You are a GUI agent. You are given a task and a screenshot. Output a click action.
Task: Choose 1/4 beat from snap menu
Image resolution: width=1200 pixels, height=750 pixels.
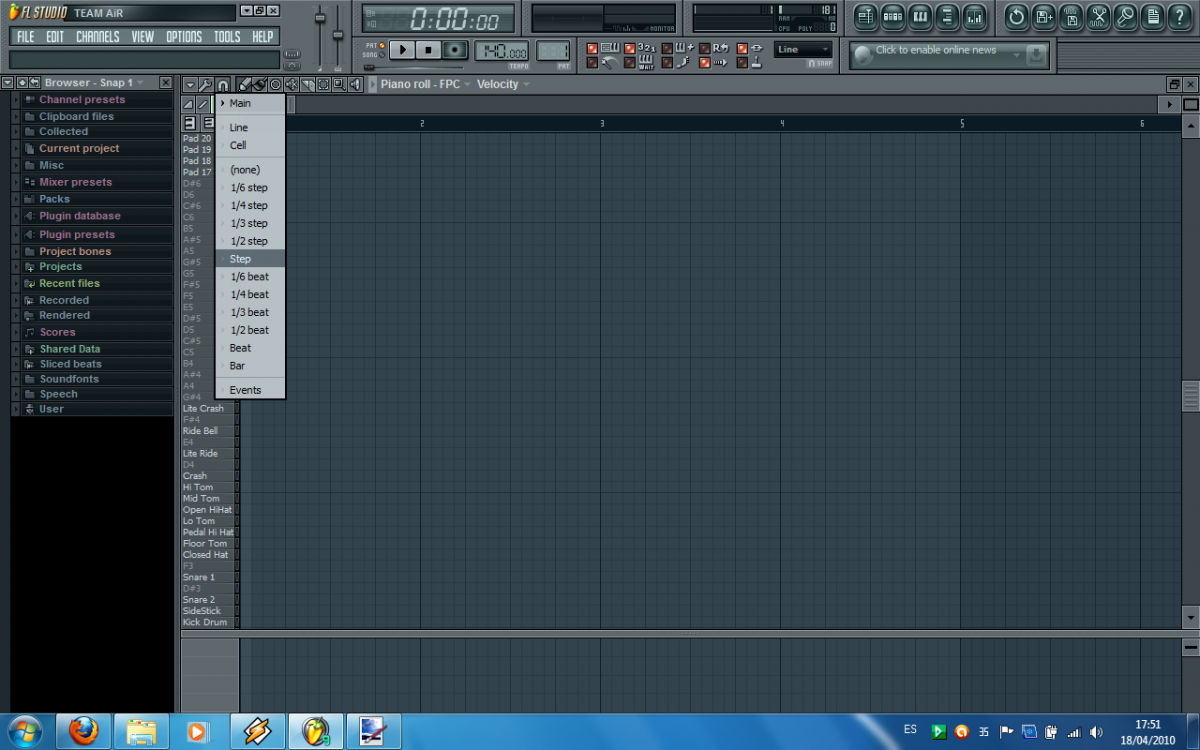pos(249,295)
